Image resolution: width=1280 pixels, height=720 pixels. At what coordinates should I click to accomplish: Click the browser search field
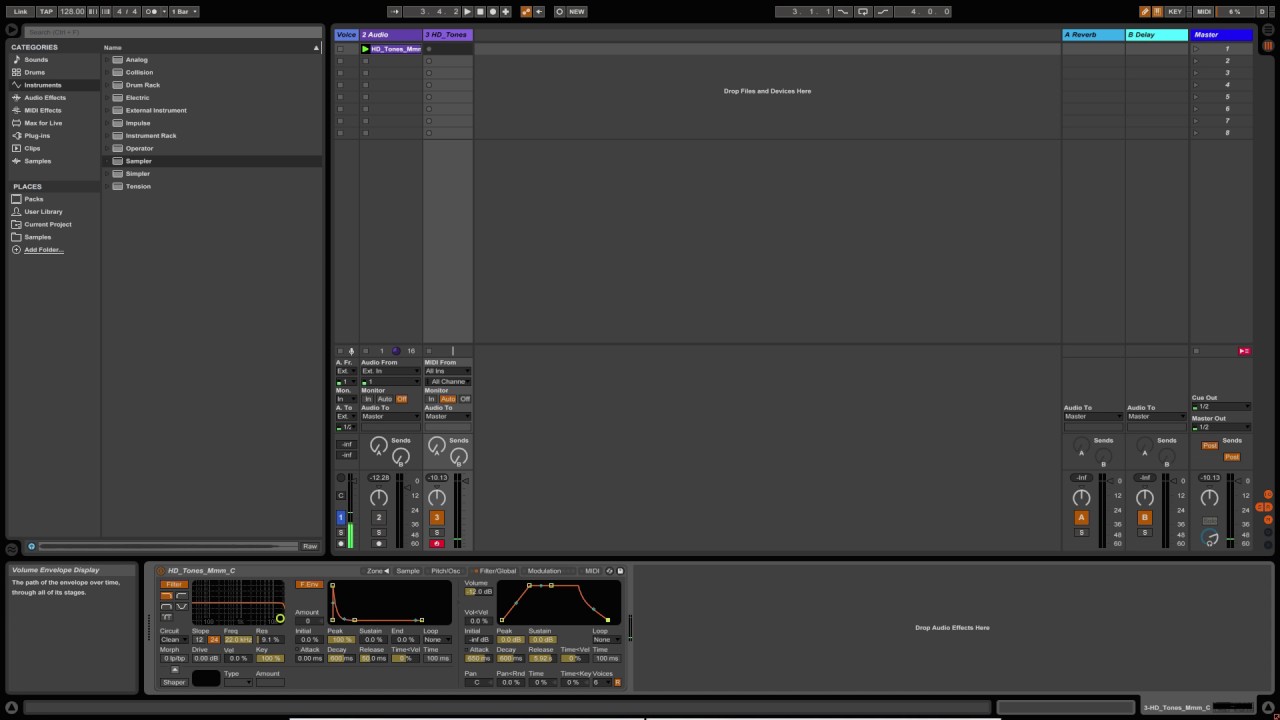pos(174,33)
